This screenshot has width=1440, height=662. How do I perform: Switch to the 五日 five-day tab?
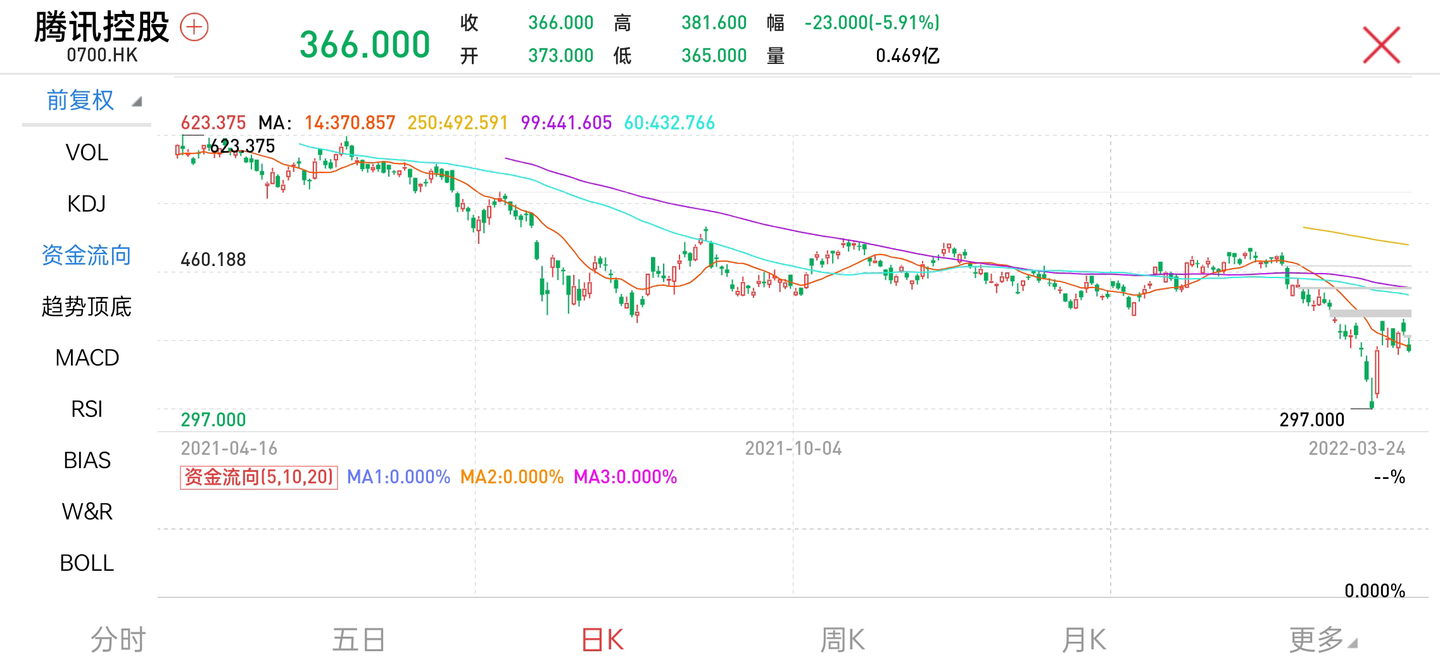click(359, 638)
